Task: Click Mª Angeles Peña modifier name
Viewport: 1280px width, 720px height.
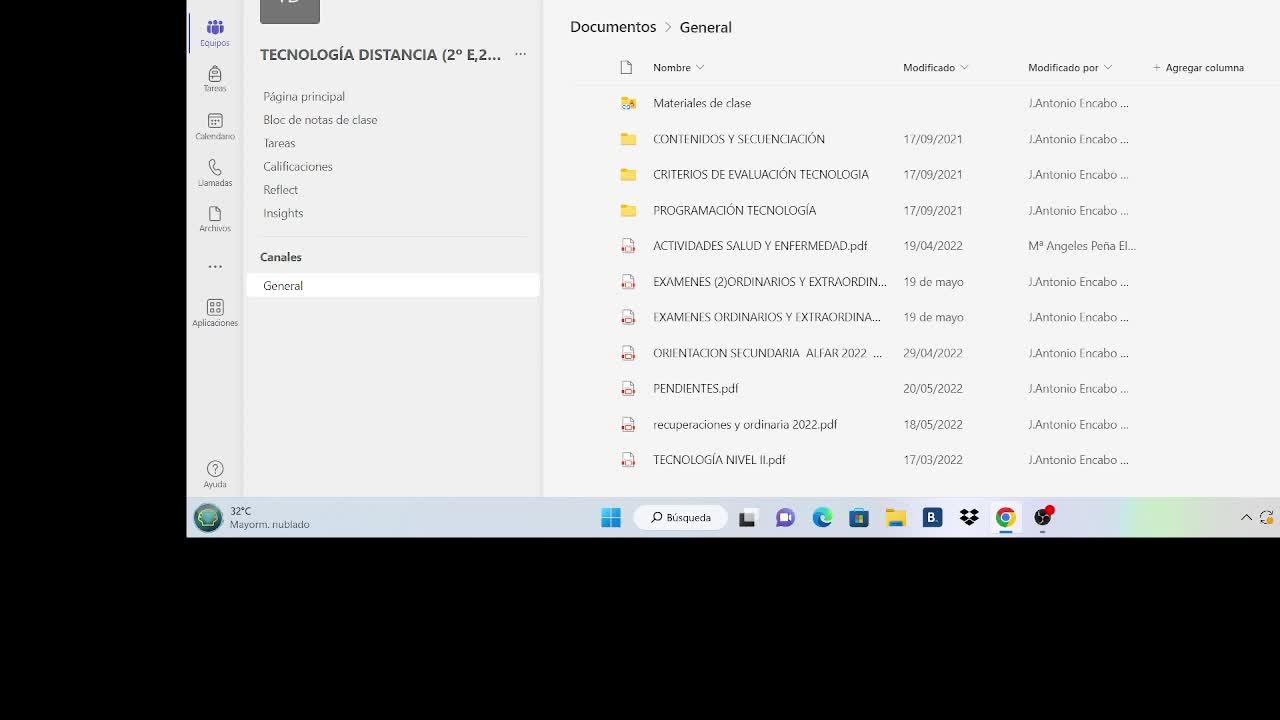Action: point(1082,246)
